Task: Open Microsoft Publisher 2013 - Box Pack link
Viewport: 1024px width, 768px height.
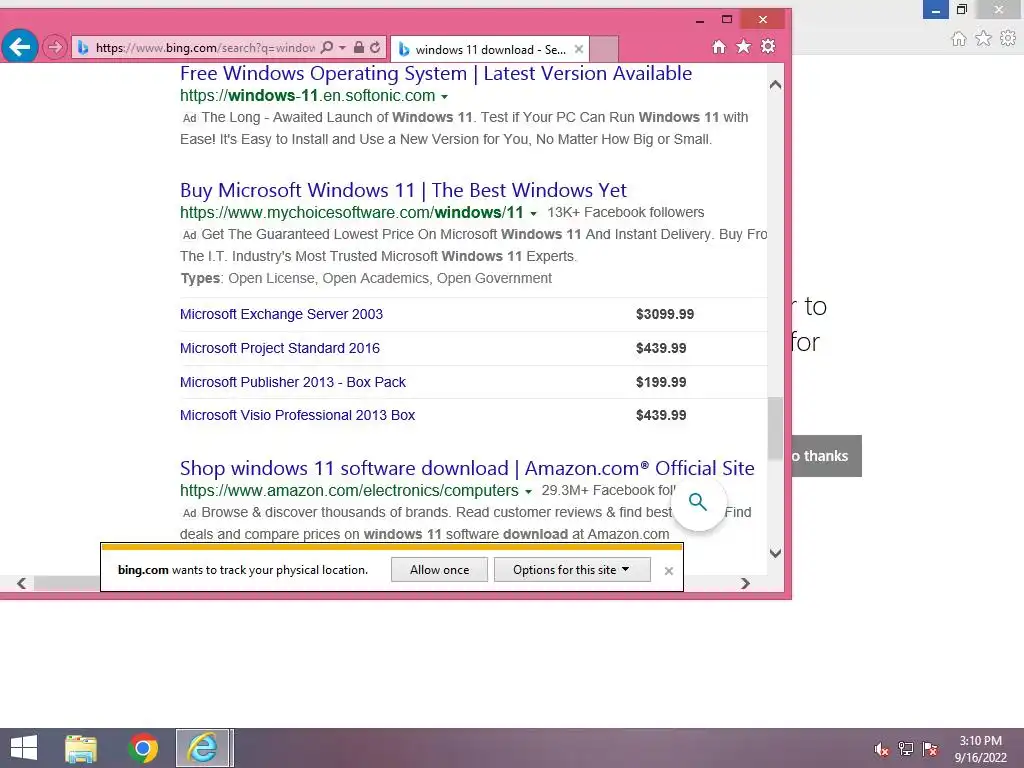Action: pyautogui.click(x=293, y=382)
